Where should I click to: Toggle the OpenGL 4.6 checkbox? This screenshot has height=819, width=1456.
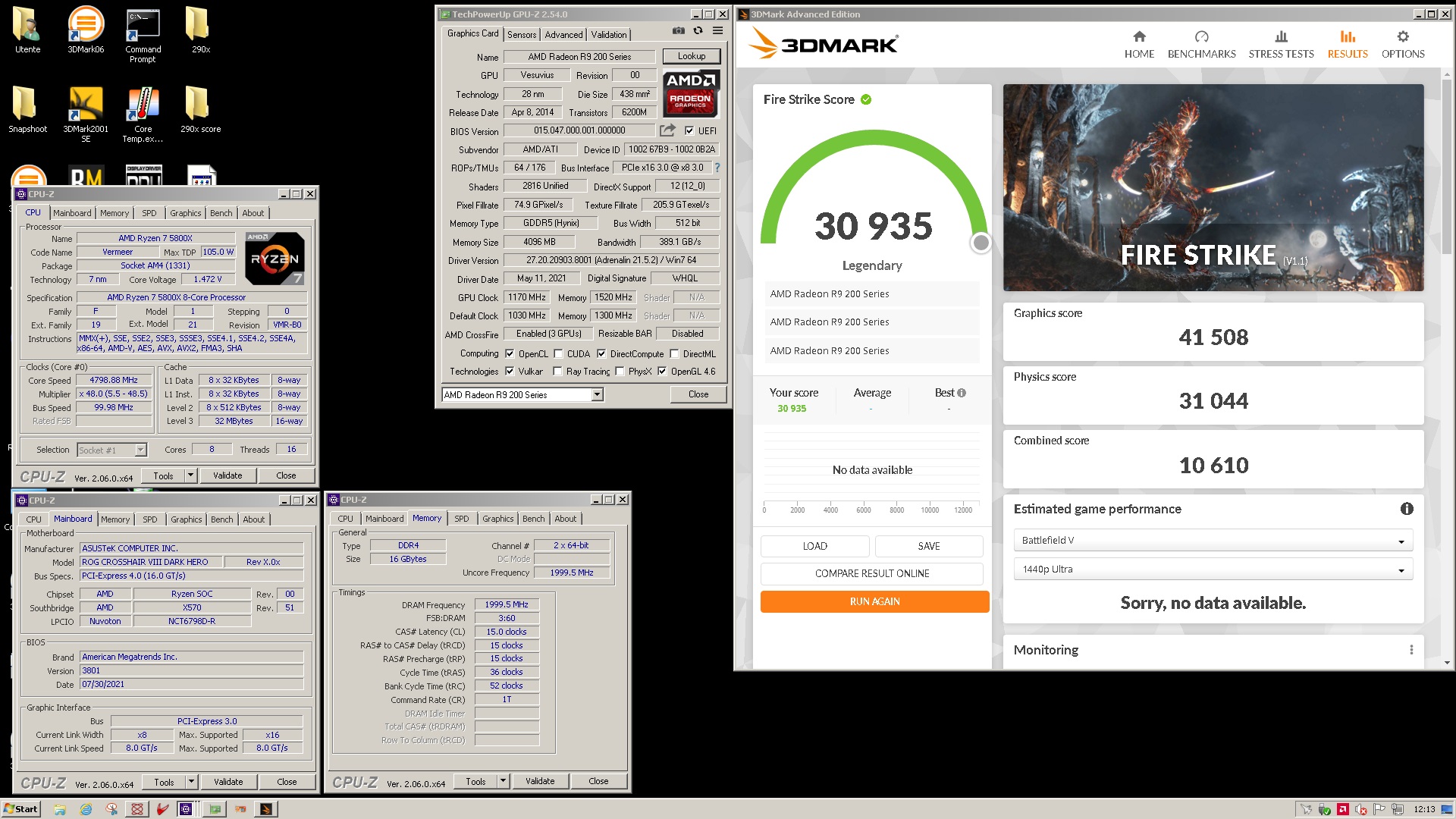pos(662,371)
